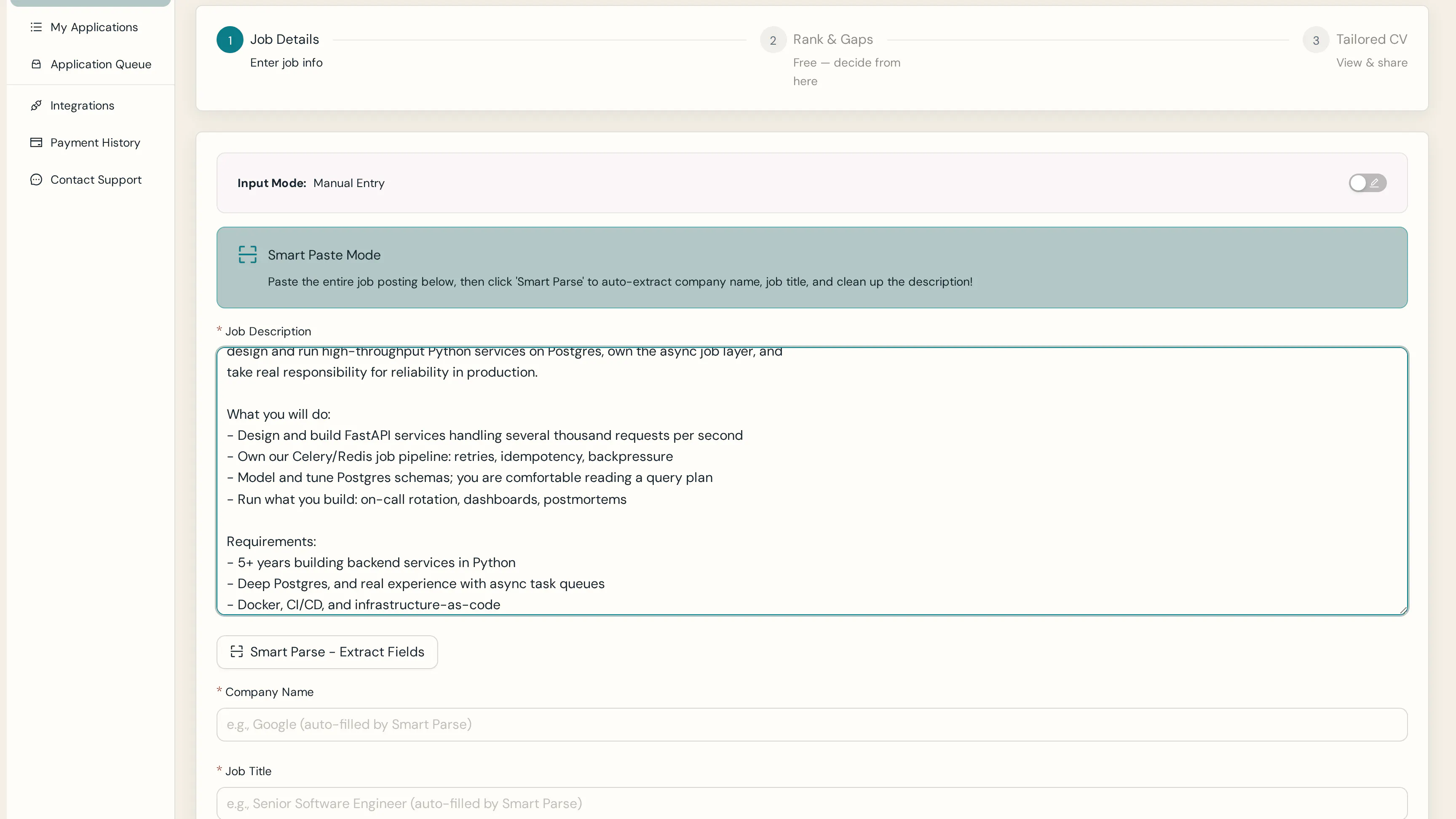Image resolution: width=1456 pixels, height=819 pixels.
Task: Open Application Queue in the sidebar
Action: click(x=91, y=64)
